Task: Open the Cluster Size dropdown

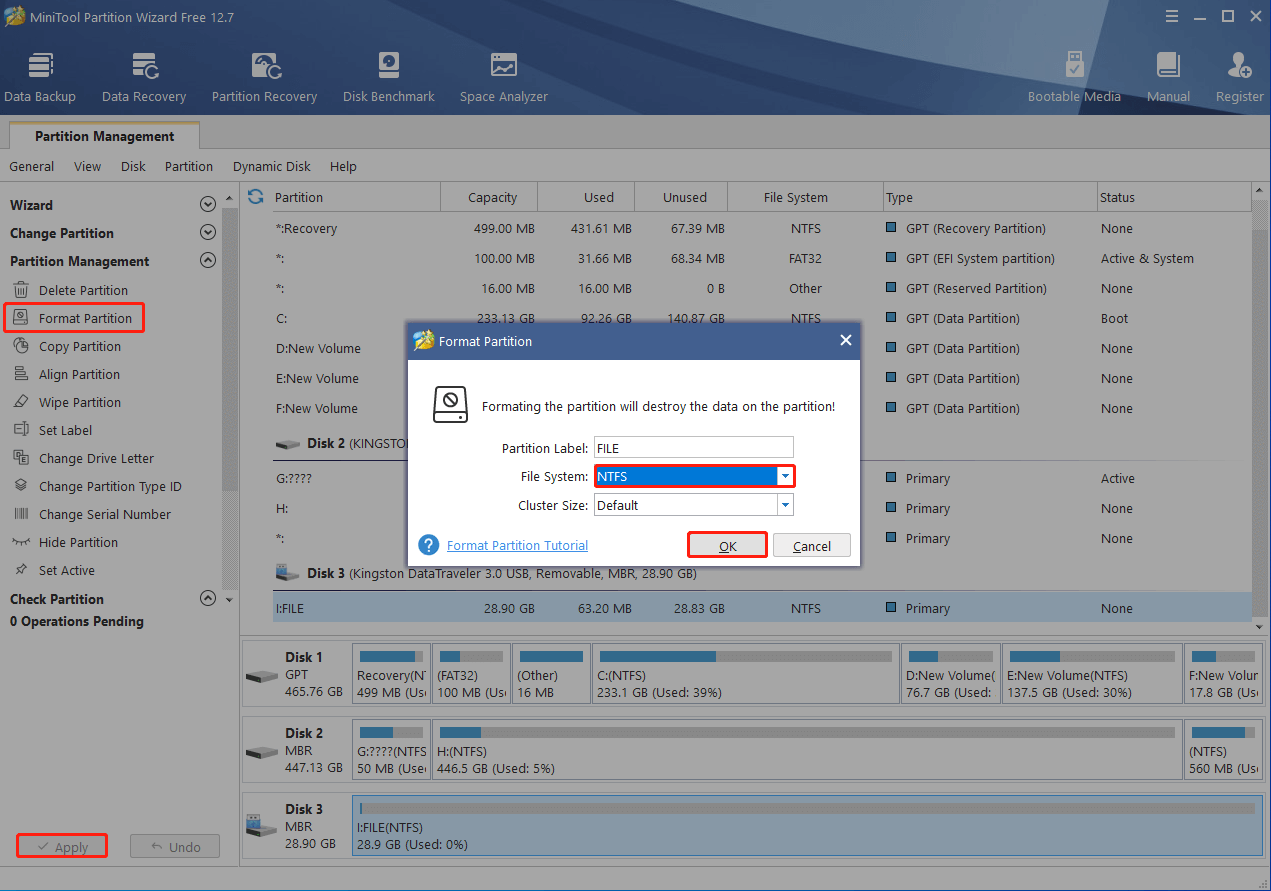Action: pyautogui.click(x=786, y=505)
